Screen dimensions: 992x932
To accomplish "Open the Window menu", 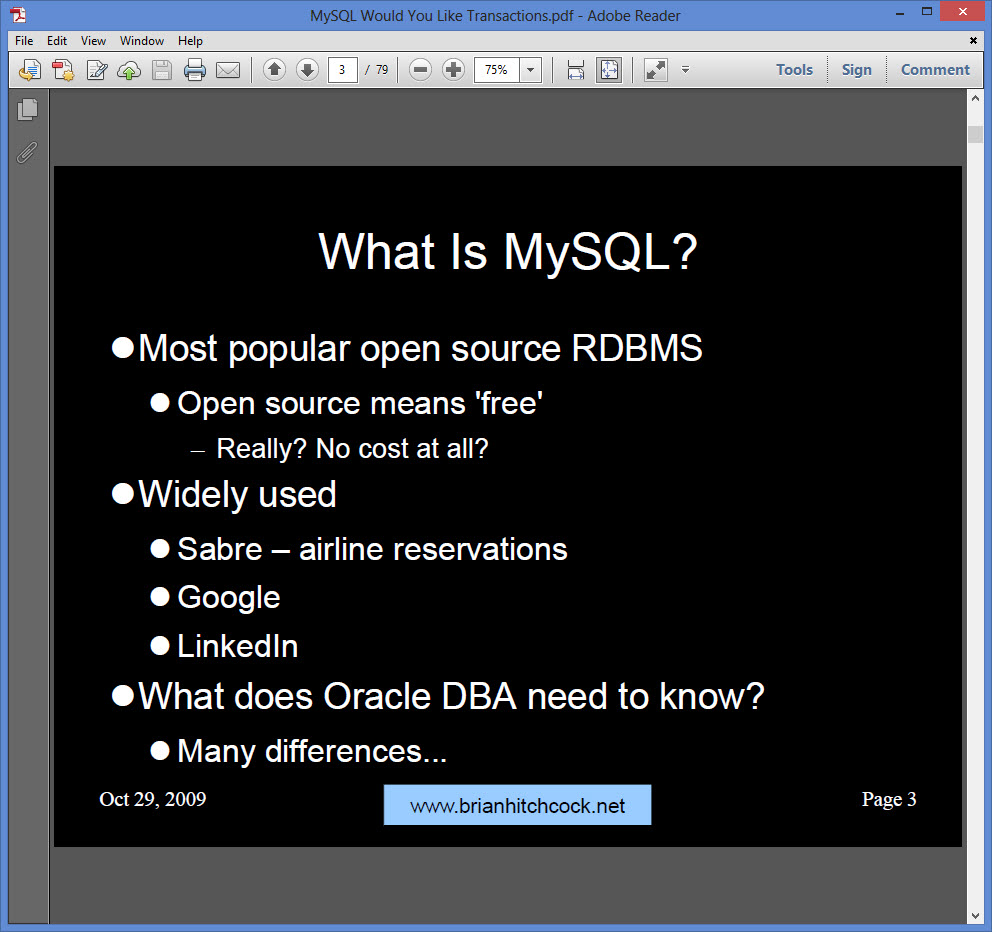I will [141, 41].
